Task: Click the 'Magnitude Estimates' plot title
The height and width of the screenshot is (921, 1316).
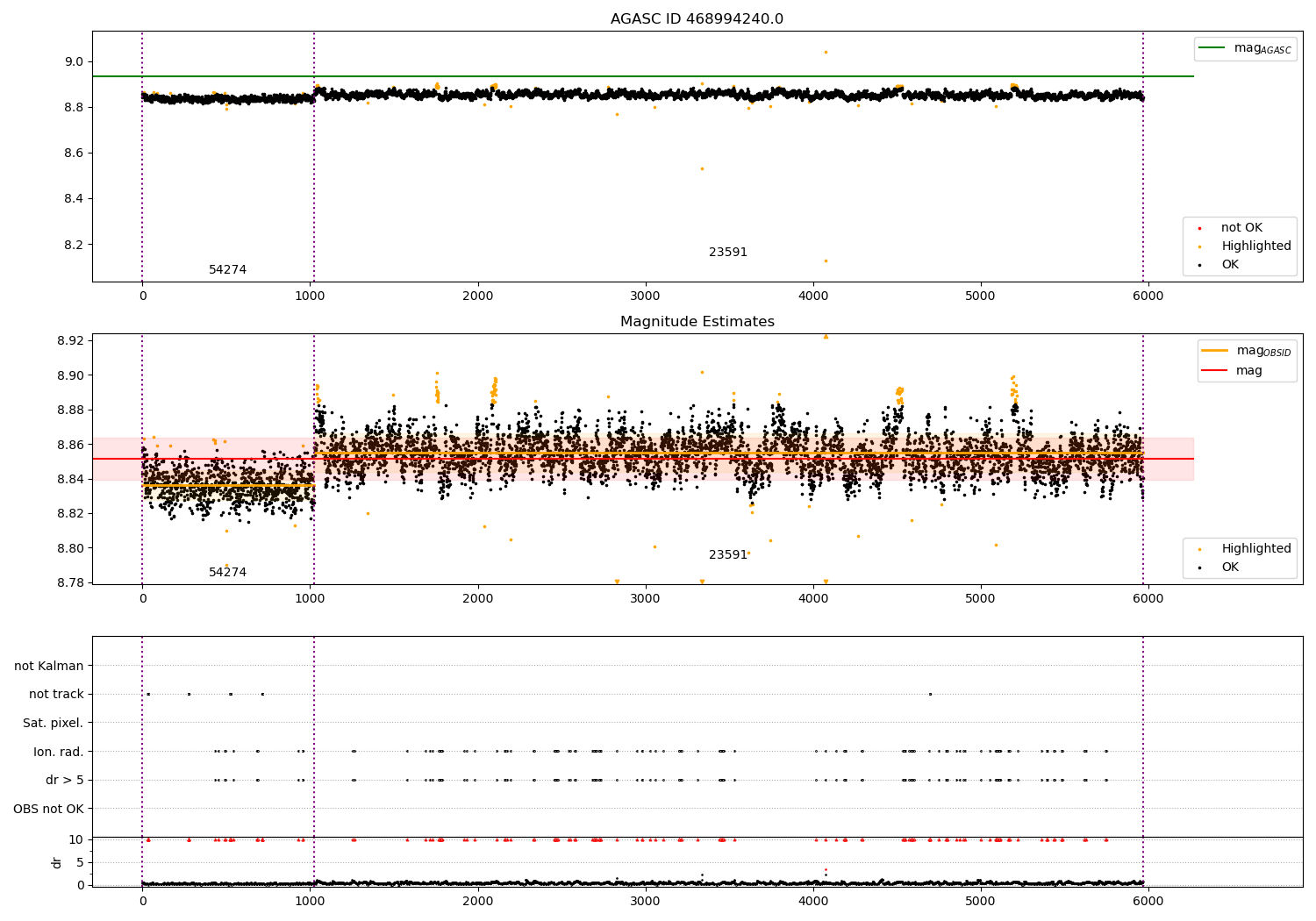Action: click(697, 322)
